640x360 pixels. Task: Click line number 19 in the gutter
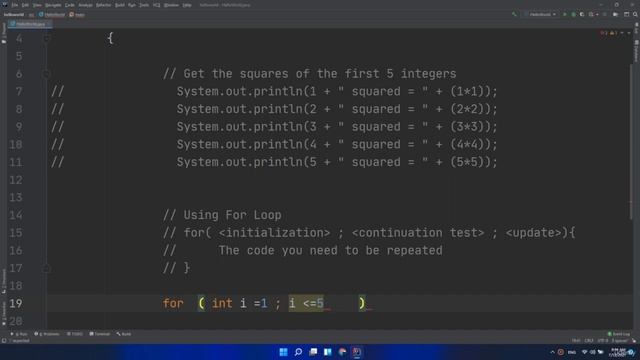click(x=16, y=304)
